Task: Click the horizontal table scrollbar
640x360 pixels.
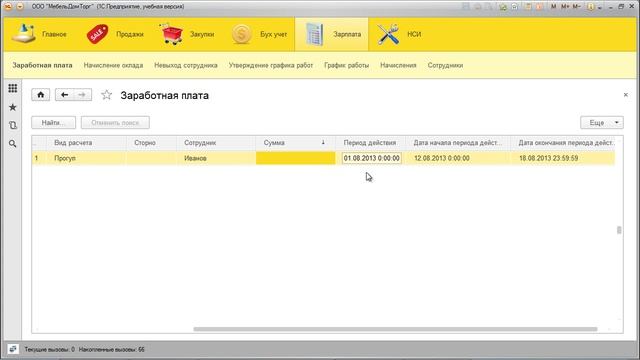Action: tap(395, 329)
